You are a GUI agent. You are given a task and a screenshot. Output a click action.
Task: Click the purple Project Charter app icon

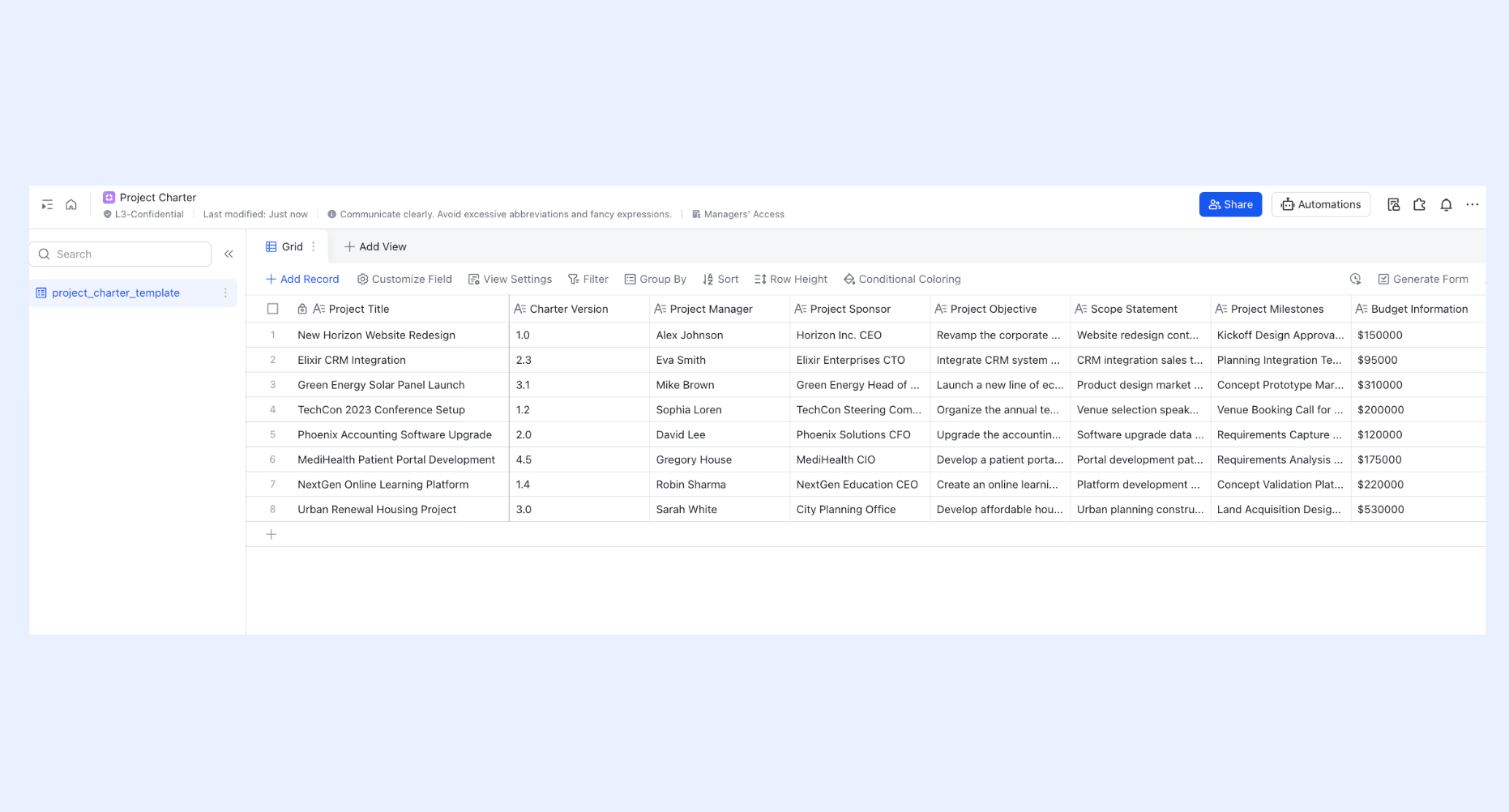coord(109,198)
